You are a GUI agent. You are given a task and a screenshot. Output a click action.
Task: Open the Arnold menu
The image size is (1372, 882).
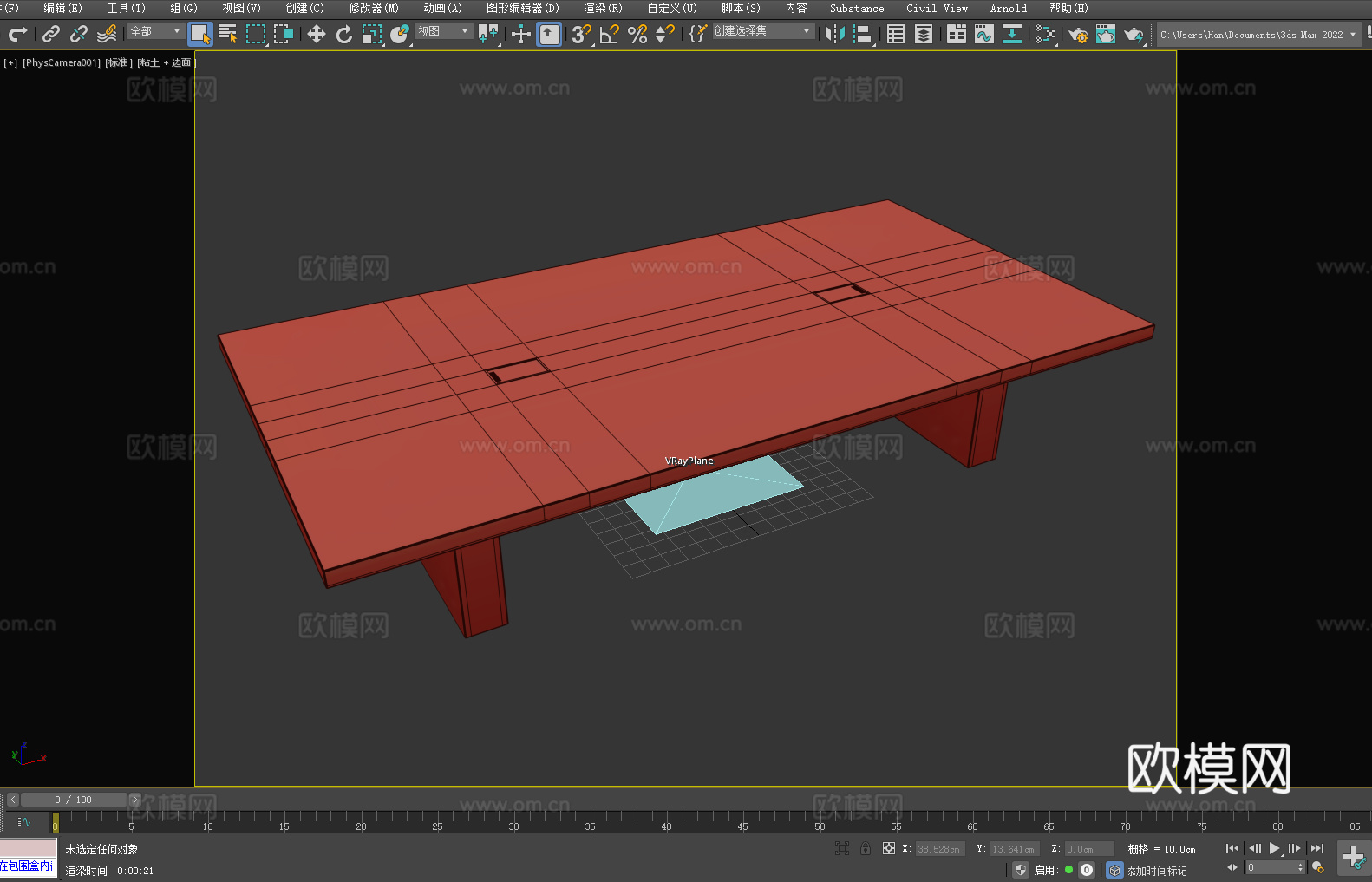[1009, 8]
